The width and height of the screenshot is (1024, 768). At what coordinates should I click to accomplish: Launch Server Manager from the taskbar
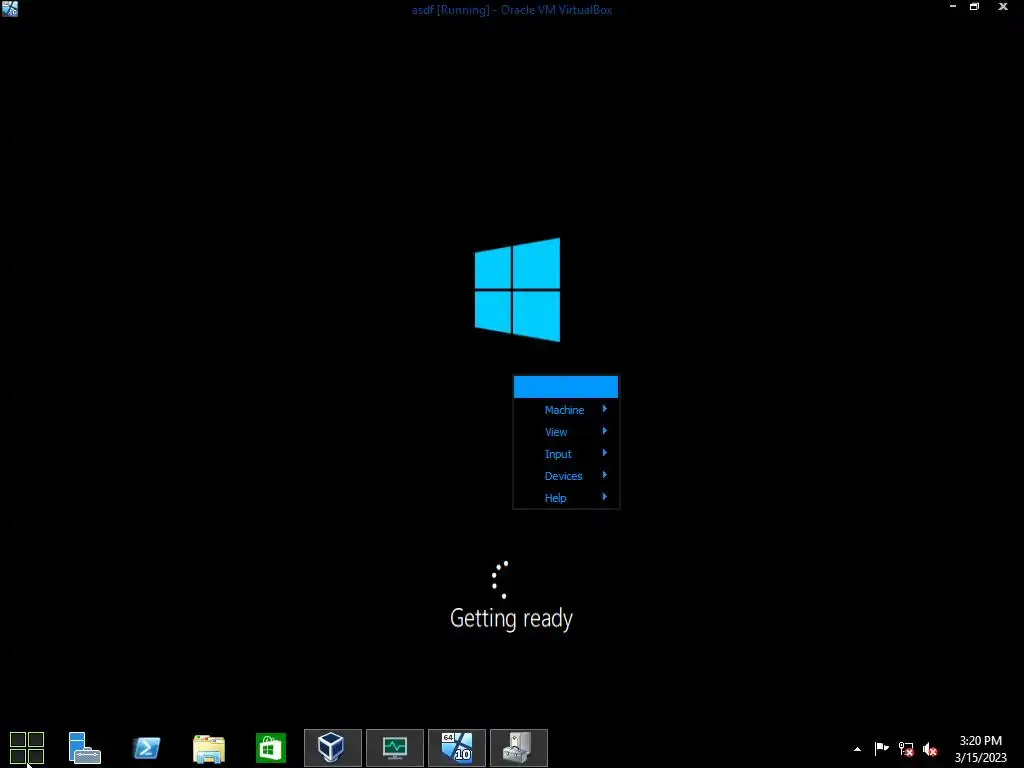85,748
